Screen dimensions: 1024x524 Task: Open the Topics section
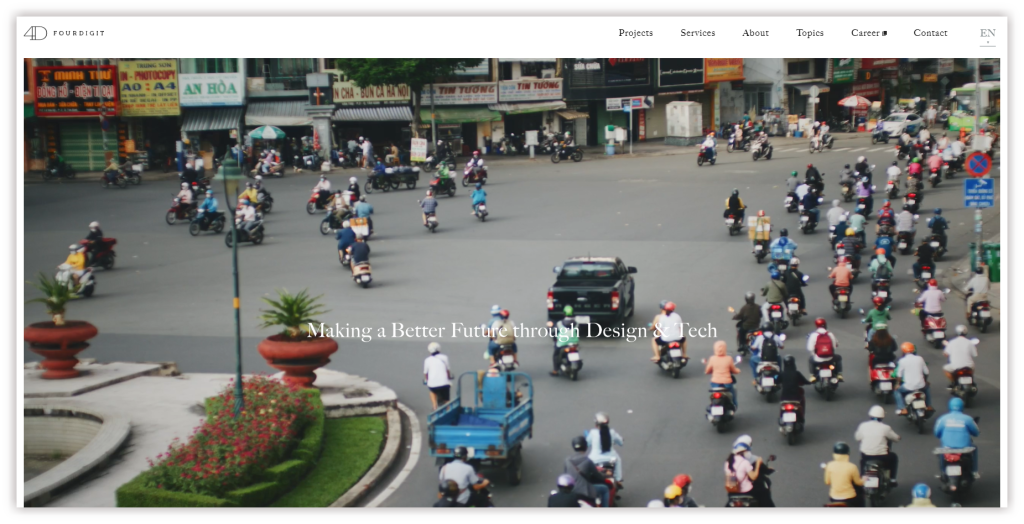809,33
